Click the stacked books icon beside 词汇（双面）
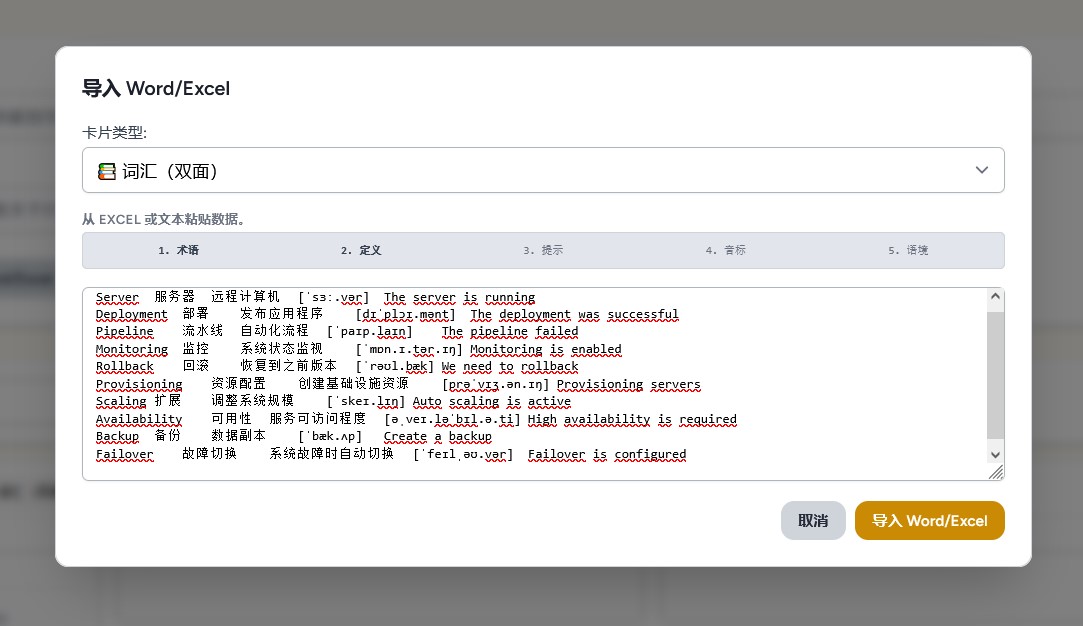The image size is (1083, 626). pyautogui.click(x=106, y=170)
